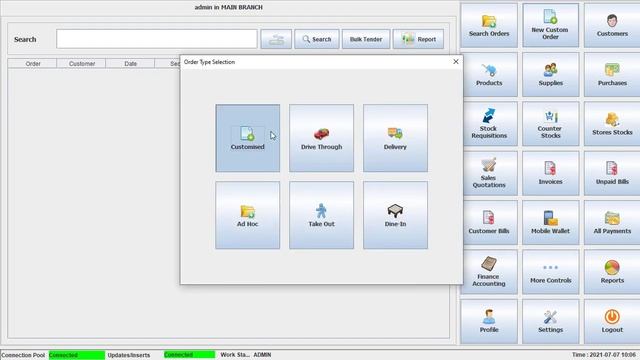Open the Purchases module
The width and height of the screenshot is (640, 360).
612,75
